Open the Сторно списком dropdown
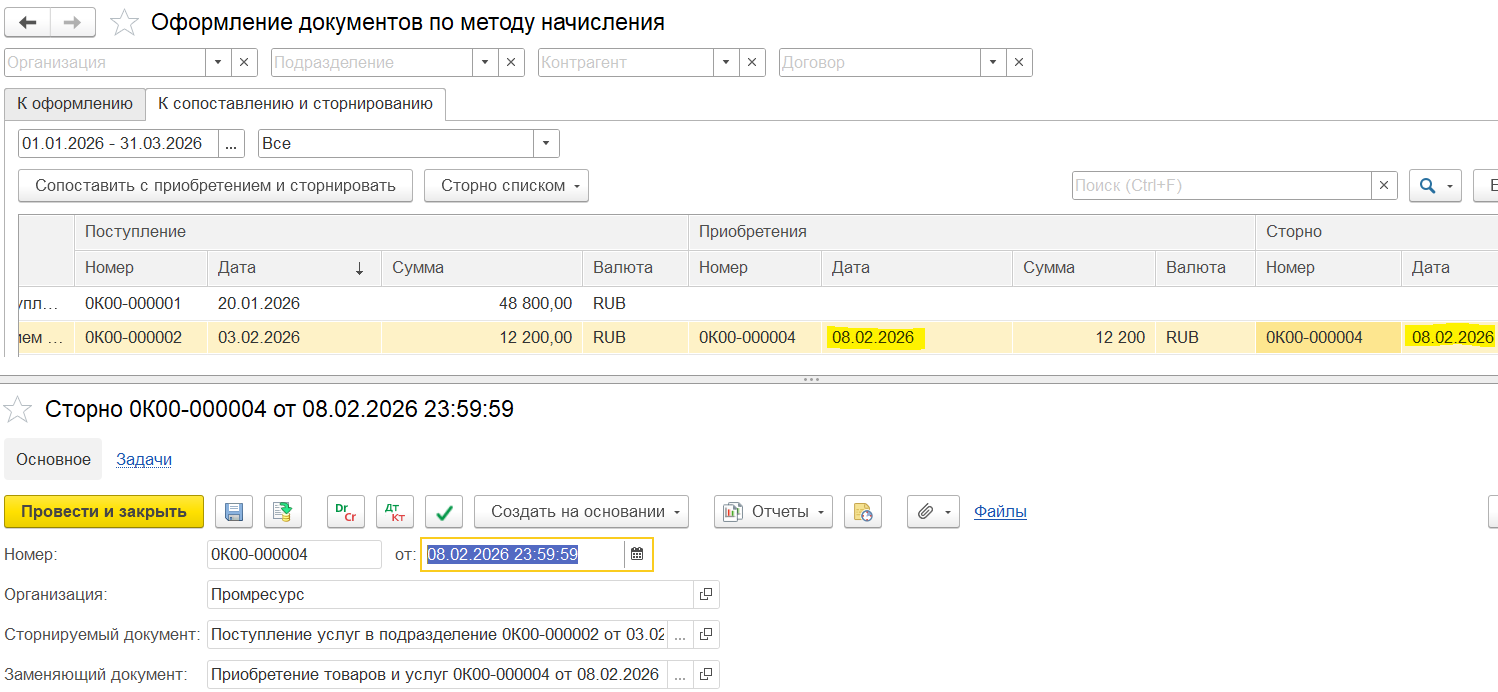Viewport: 1498px width, 692px height. click(x=506, y=186)
